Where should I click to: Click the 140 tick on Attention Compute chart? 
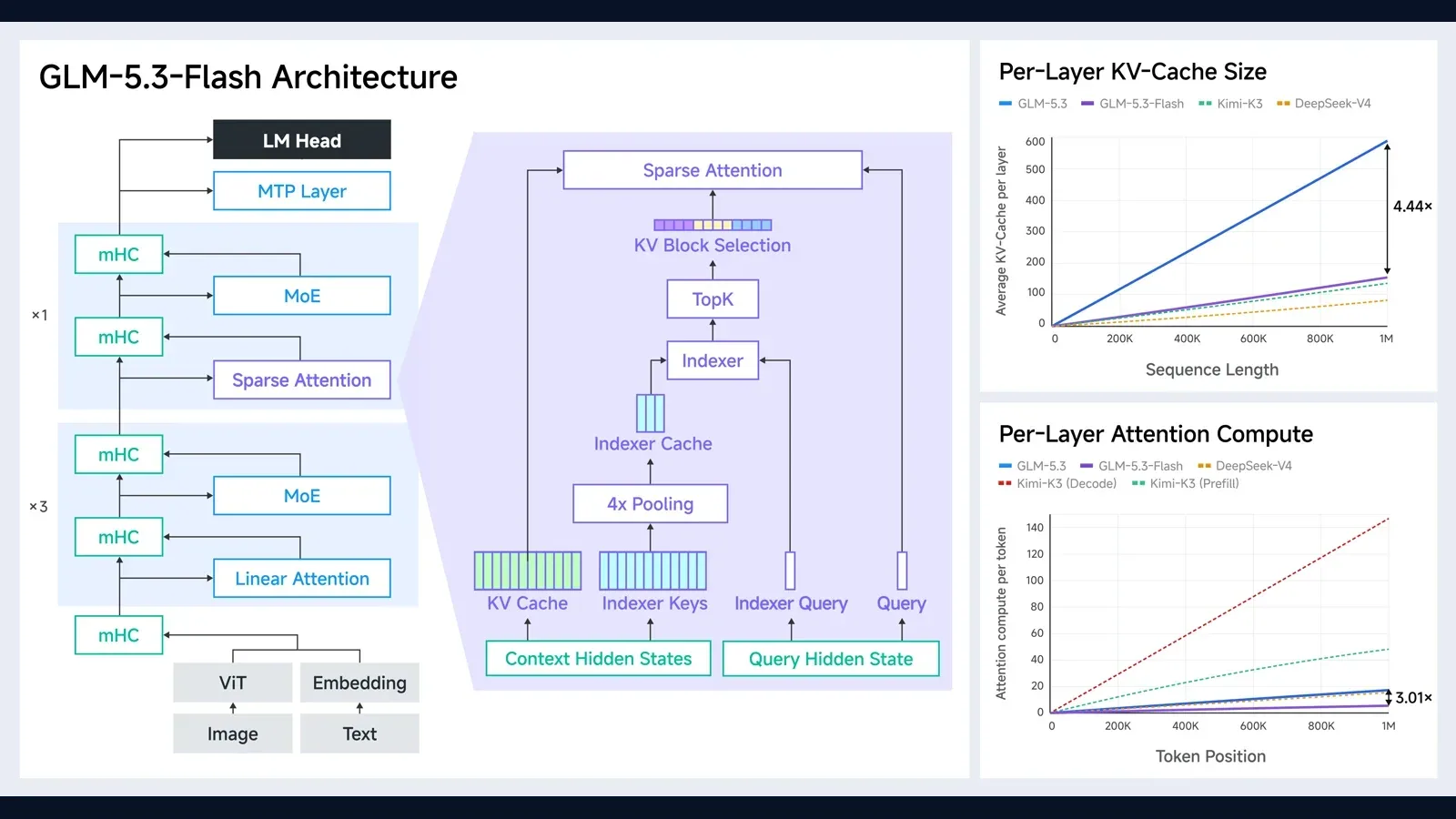click(x=1035, y=528)
